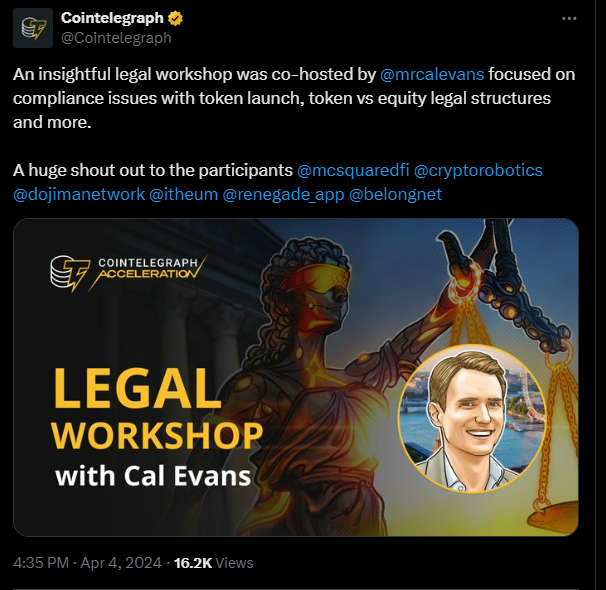This screenshot has height=590, width=606.
Task: View the 16.2K Views analytics
Action: [x=213, y=563]
